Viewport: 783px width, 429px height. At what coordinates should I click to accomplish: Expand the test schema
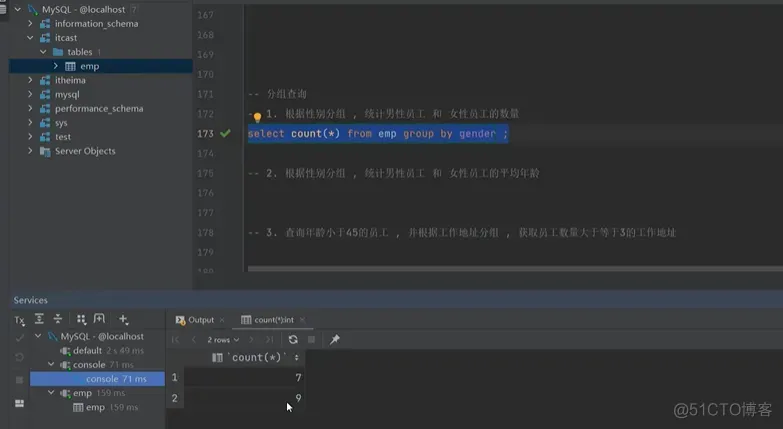pyautogui.click(x=30, y=136)
